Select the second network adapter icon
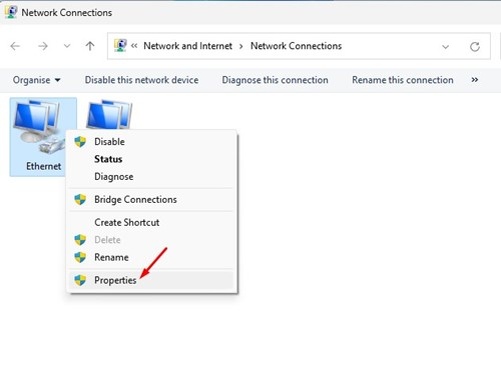The height and width of the screenshot is (380, 501). point(109,114)
